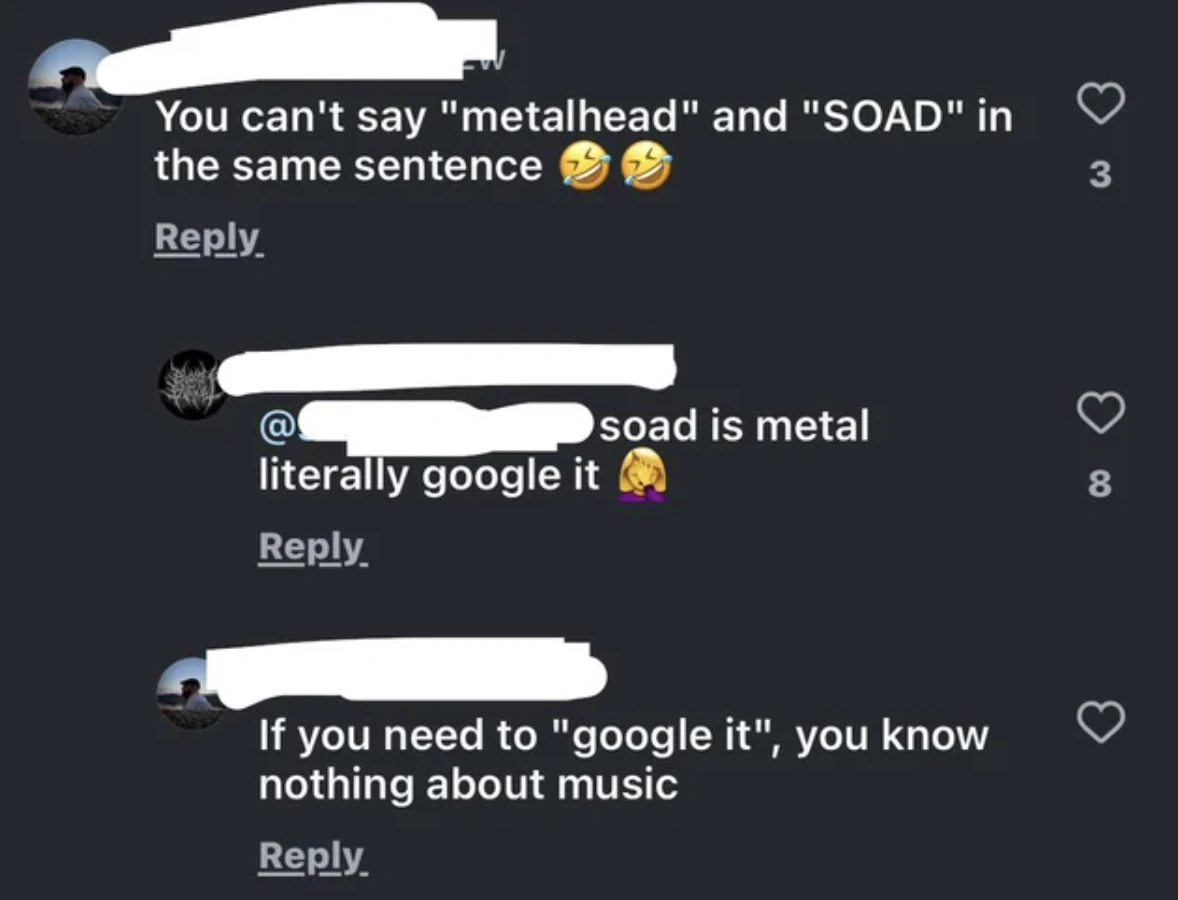Open the dark metal-logo avatar profile
Screen dimensions: 1178x900
192,384
